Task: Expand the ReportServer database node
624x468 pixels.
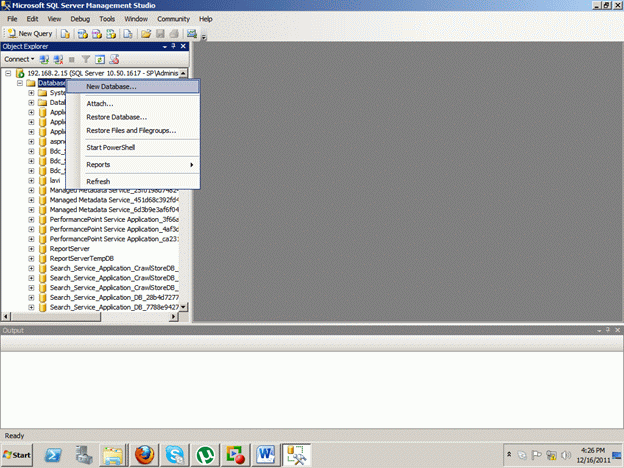Action: pyautogui.click(x=31, y=249)
